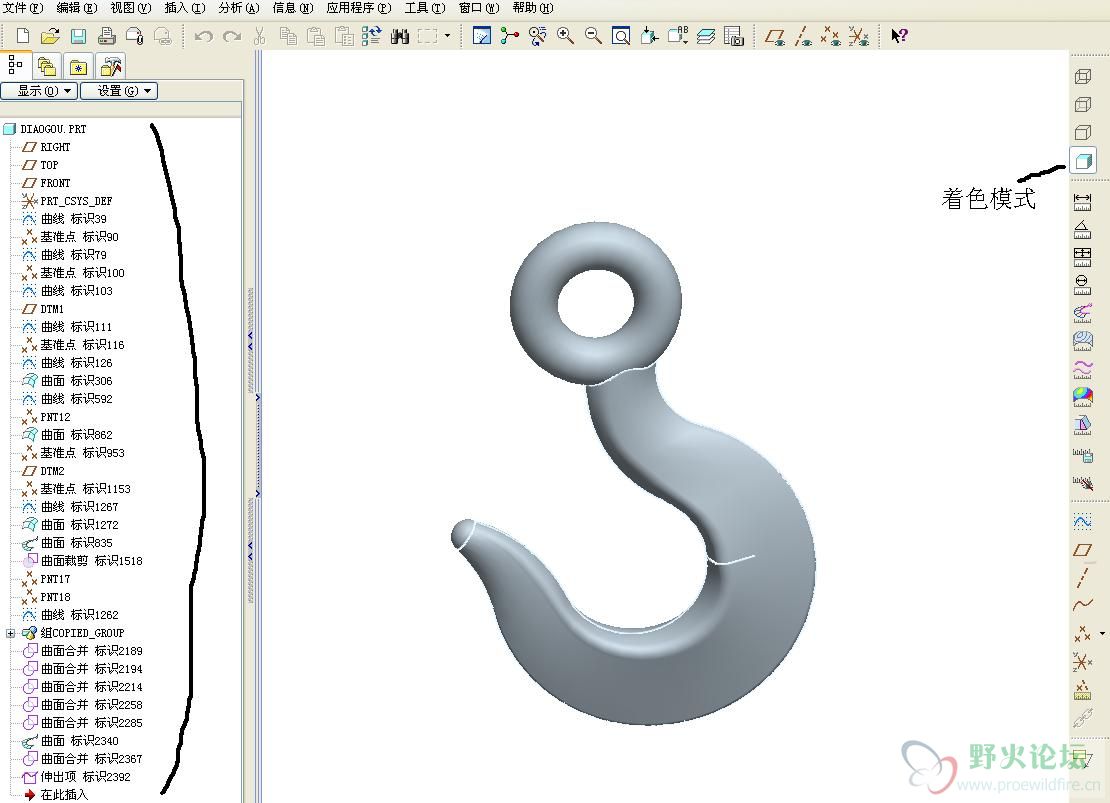The height and width of the screenshot is (803, 1110).
Task: Create a datum plane from the right toolbar
Action: coord(1082,549)
